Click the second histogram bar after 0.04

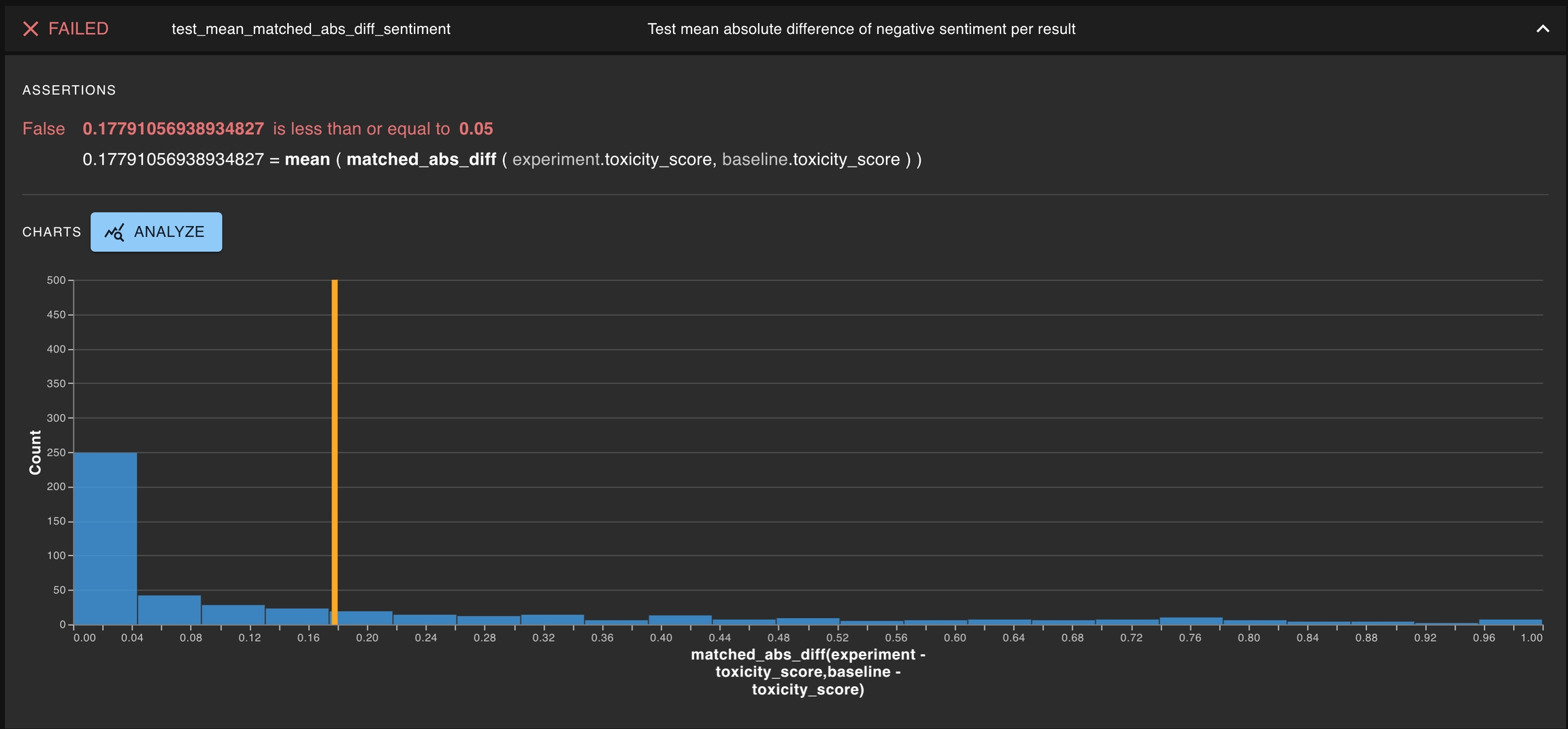(x=169, y=610)
